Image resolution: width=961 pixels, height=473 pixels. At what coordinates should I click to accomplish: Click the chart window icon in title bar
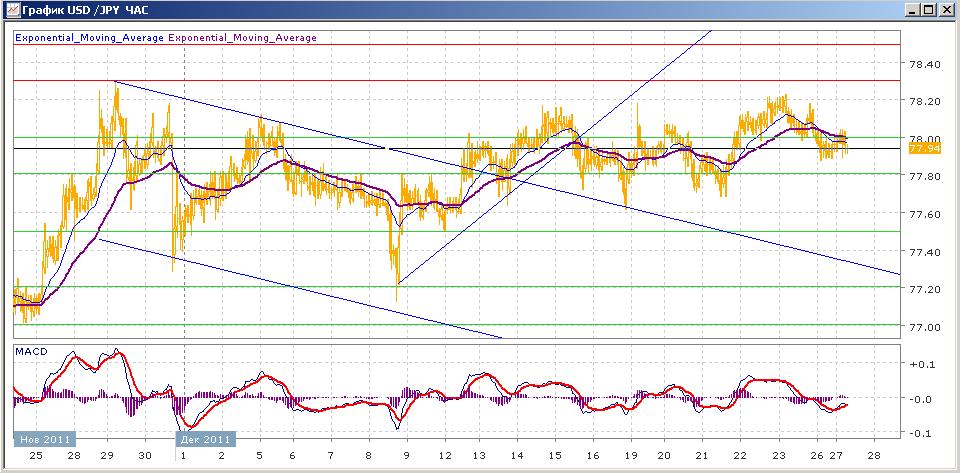click(11, 9)
